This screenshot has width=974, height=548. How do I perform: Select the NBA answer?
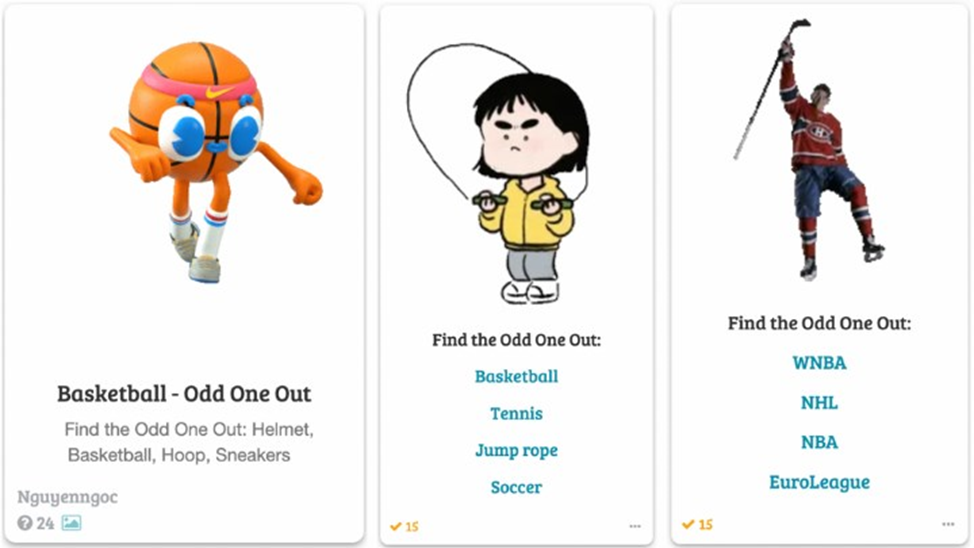819,442
